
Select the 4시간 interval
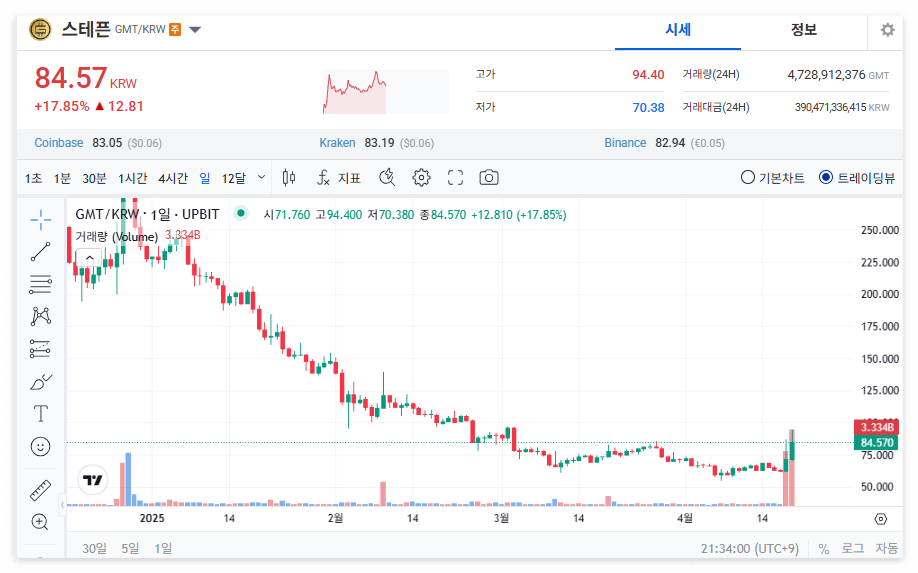click(173, 178)
